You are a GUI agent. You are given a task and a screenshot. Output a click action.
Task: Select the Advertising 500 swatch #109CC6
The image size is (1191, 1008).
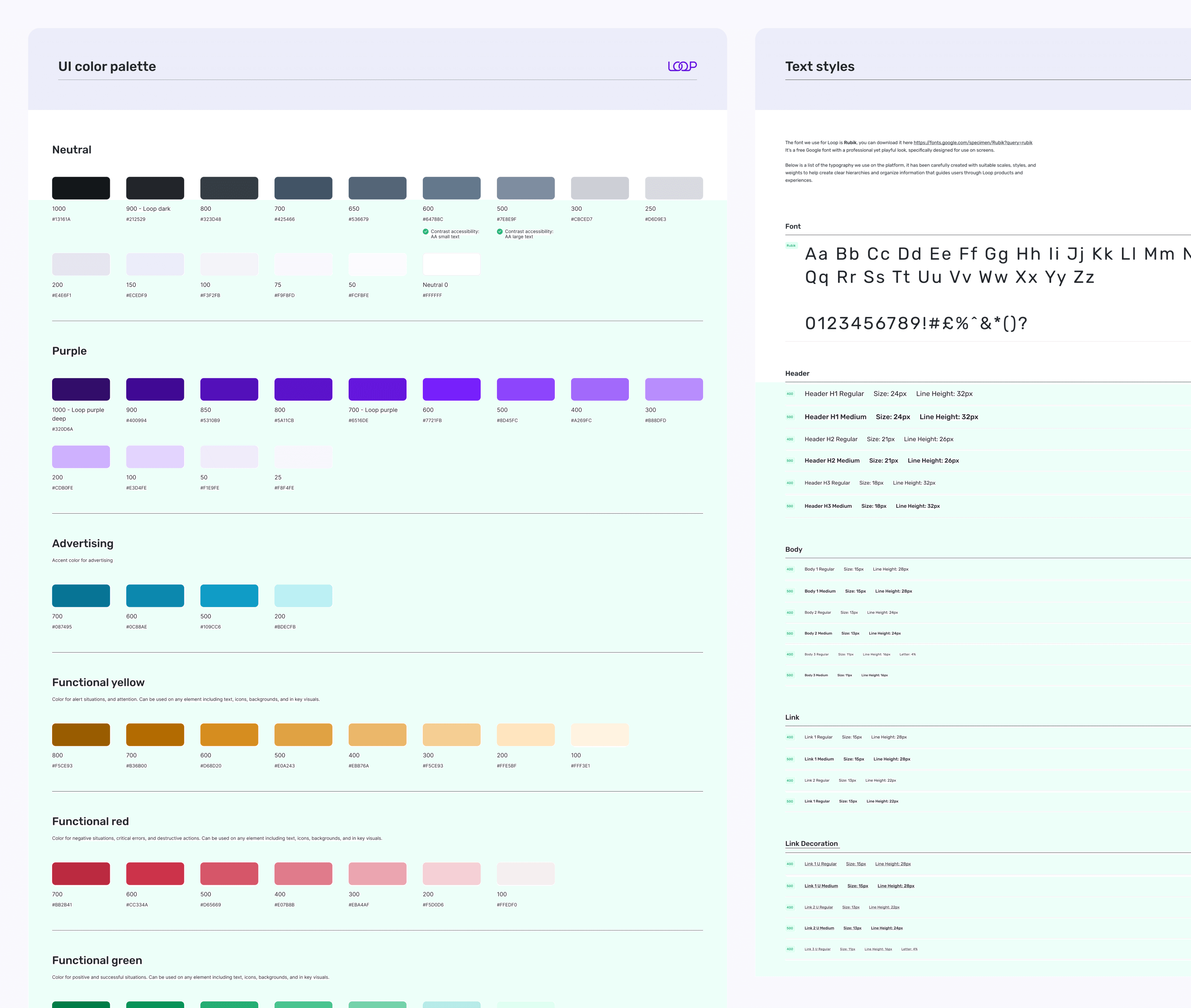tap(229, 595)
